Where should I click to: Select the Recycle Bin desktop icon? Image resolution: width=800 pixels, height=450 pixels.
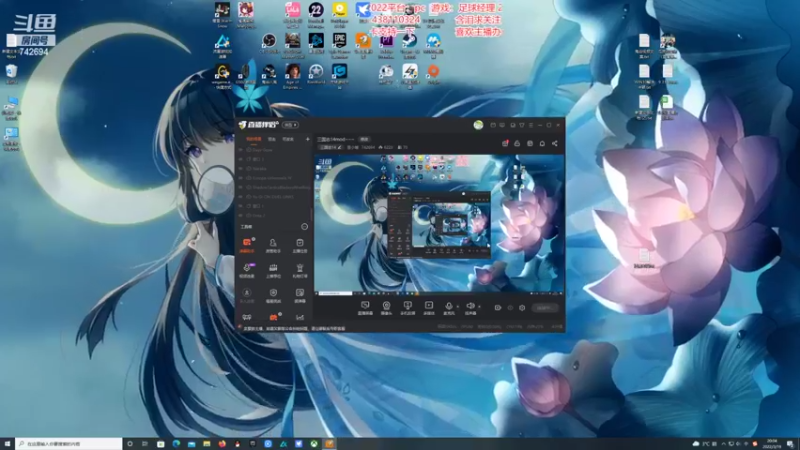[x=11, y=74]
